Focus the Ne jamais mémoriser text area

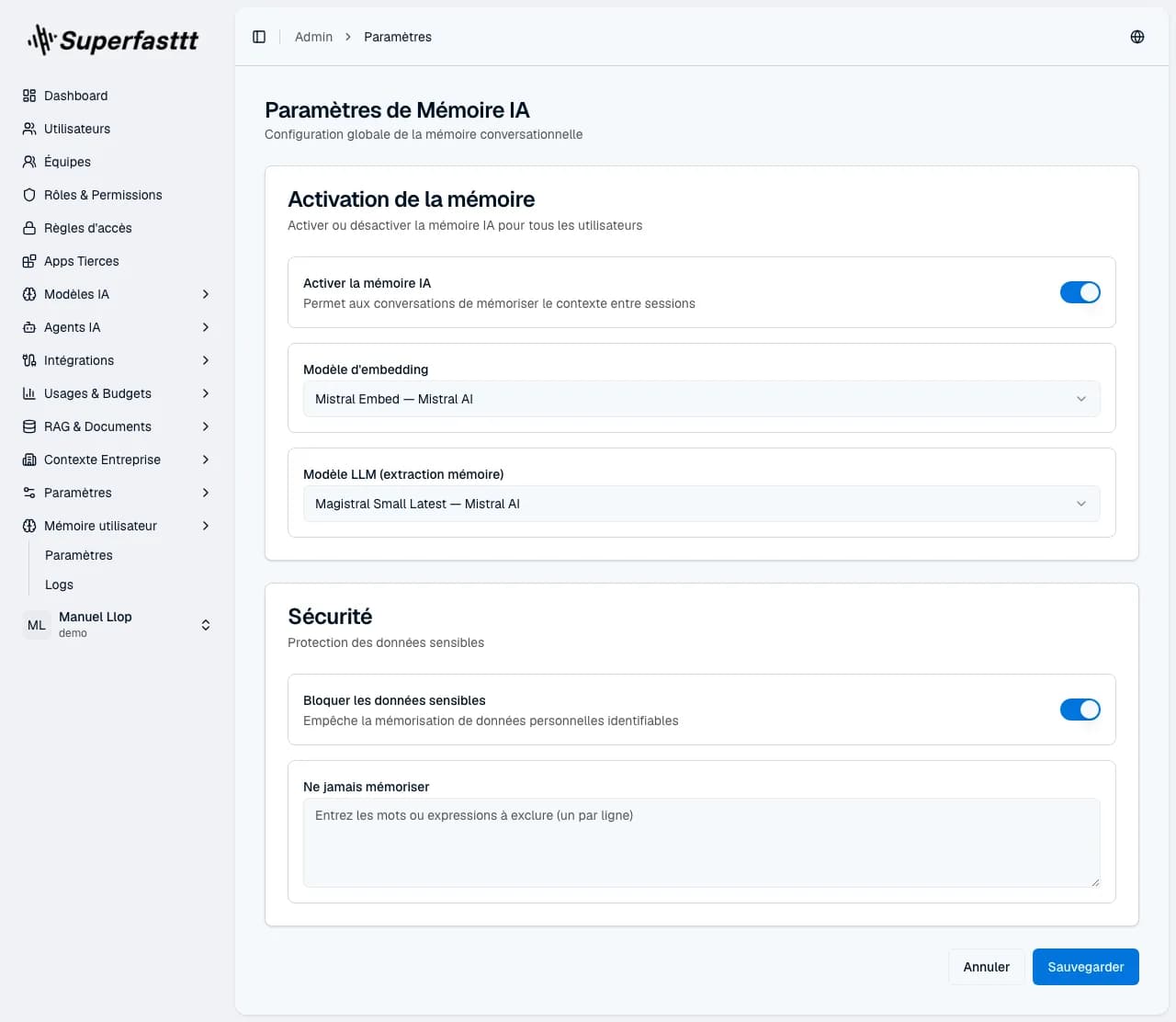pyautogui.click(x=701, y=843)
